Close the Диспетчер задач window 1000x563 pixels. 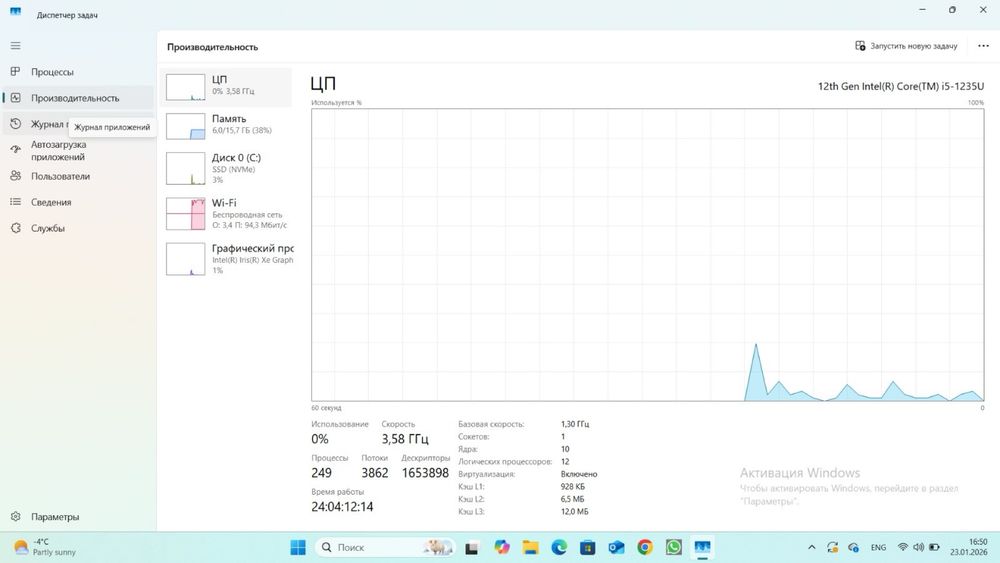[983, 10]
